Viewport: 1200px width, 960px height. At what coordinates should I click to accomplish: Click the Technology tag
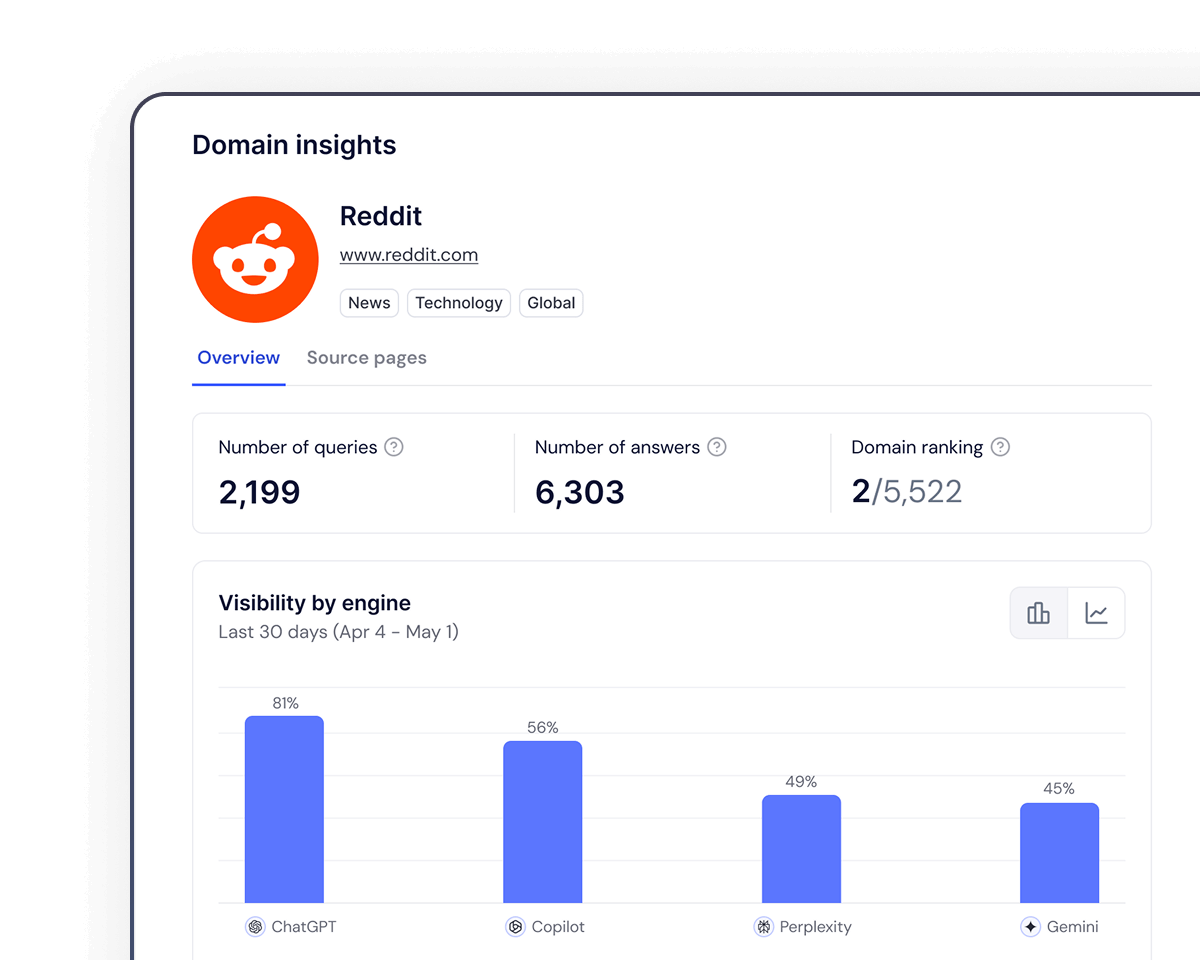click(x=459, y=303)
